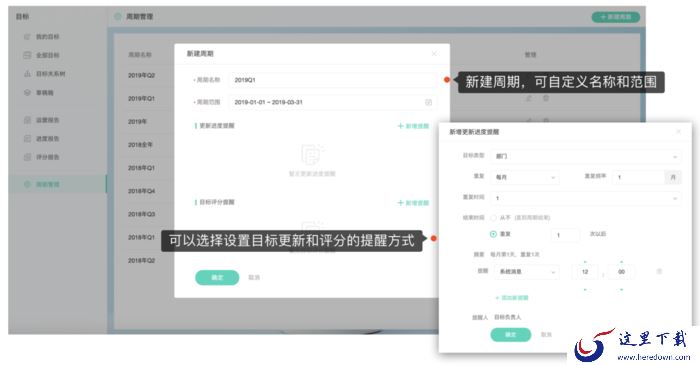Click the 周期名称 column header

coord(140,55)
